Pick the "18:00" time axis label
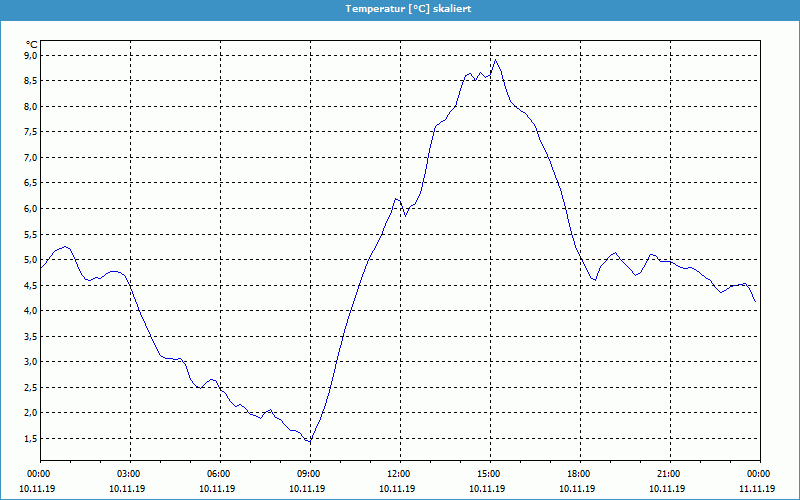 pyautogui.click(x=580, y=474)
